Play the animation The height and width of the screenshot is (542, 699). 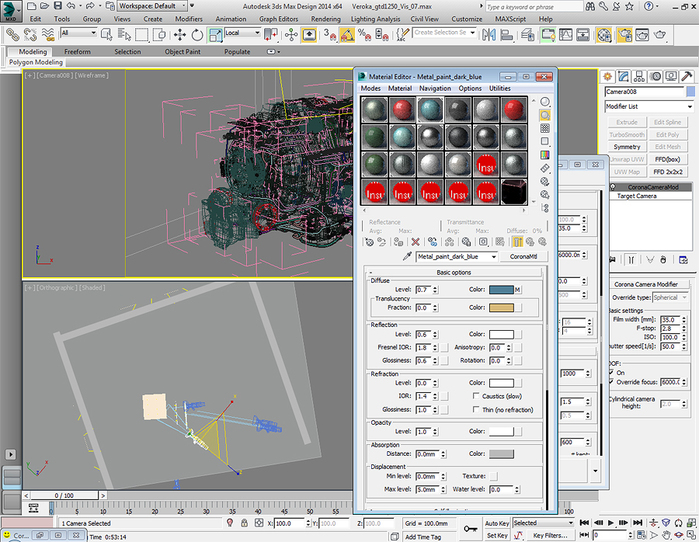(611, 523)
